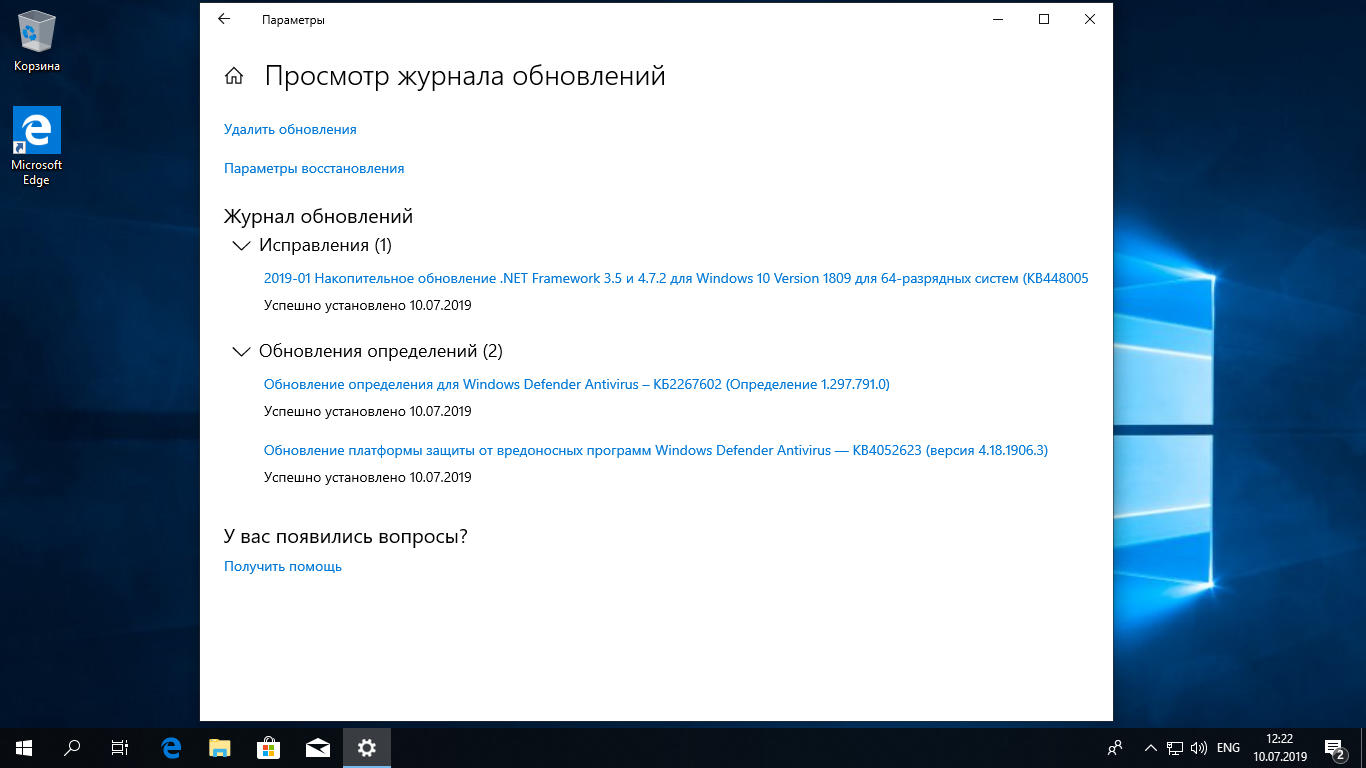Open the 2019-01 .NET Framework cumulative update link

point(676,278)
